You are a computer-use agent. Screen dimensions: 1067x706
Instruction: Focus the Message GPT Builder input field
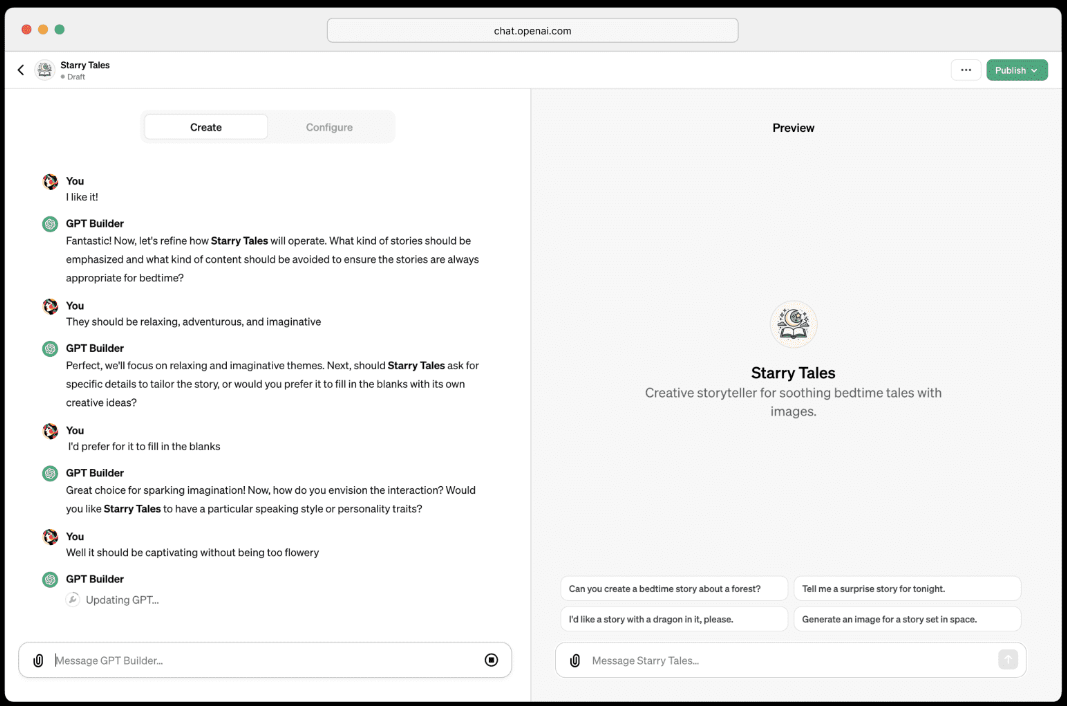265,660
